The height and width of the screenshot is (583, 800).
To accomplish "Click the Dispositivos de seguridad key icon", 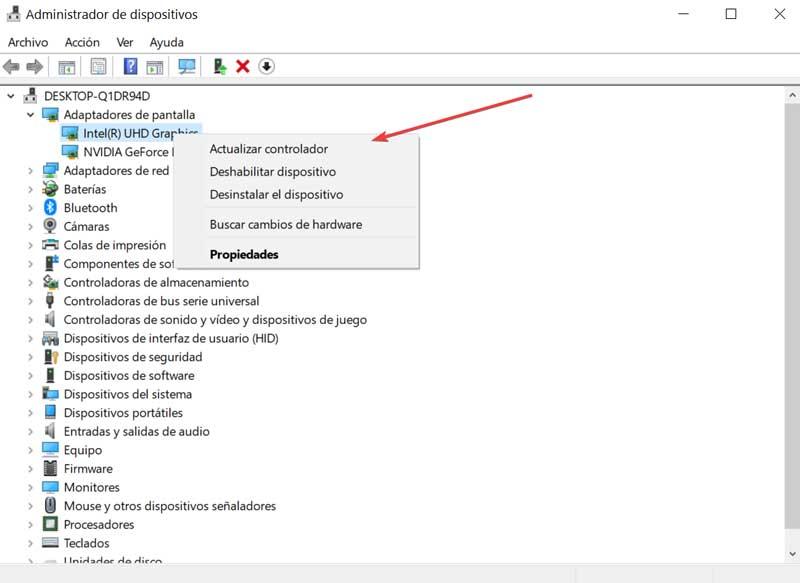I will [x=51, y=357].
